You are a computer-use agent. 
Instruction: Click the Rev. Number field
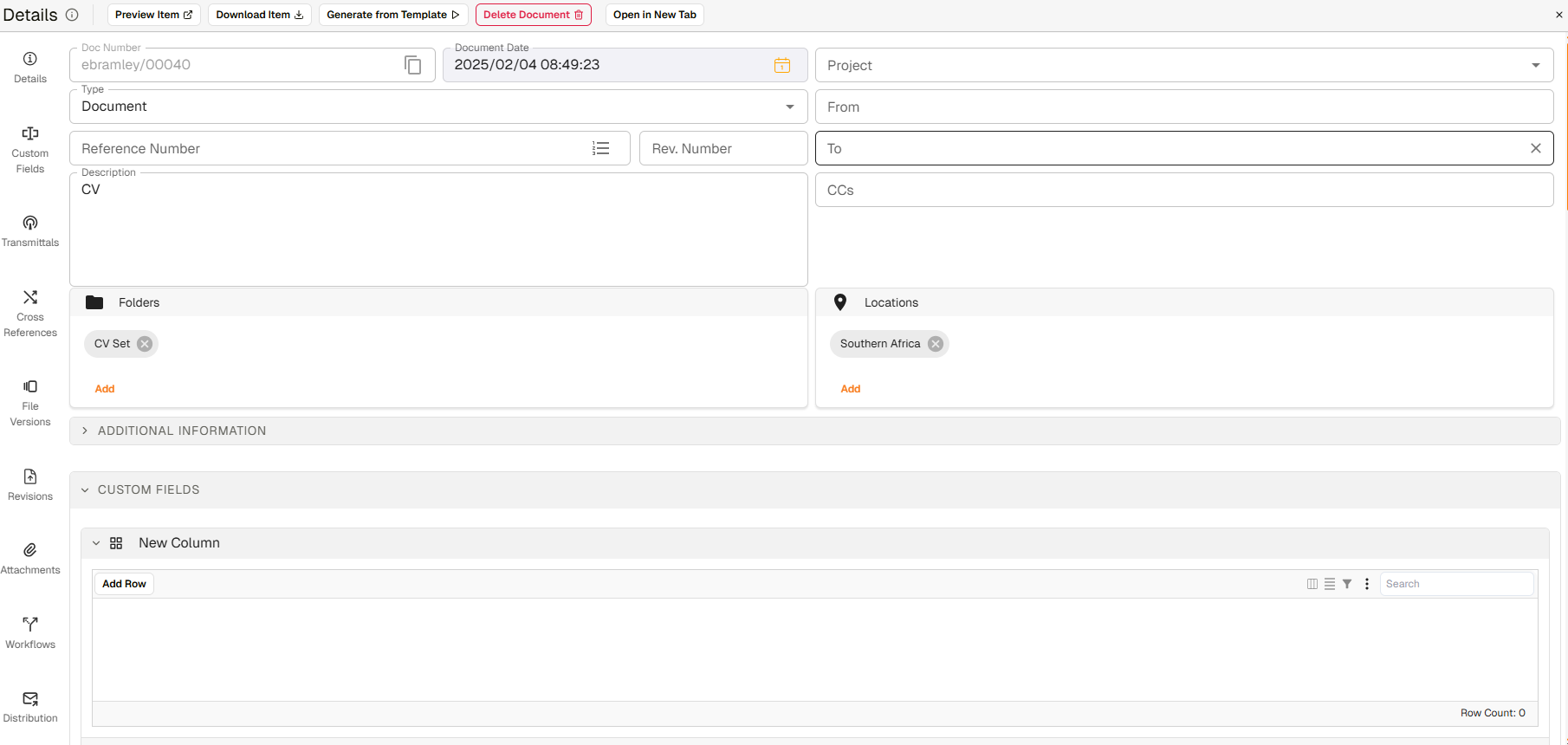point(723,148)
